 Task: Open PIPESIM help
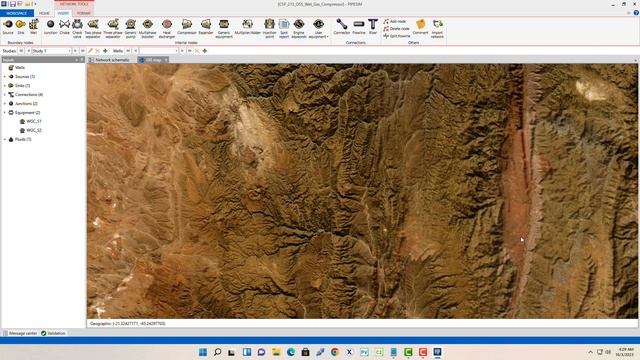pos(636,13)
